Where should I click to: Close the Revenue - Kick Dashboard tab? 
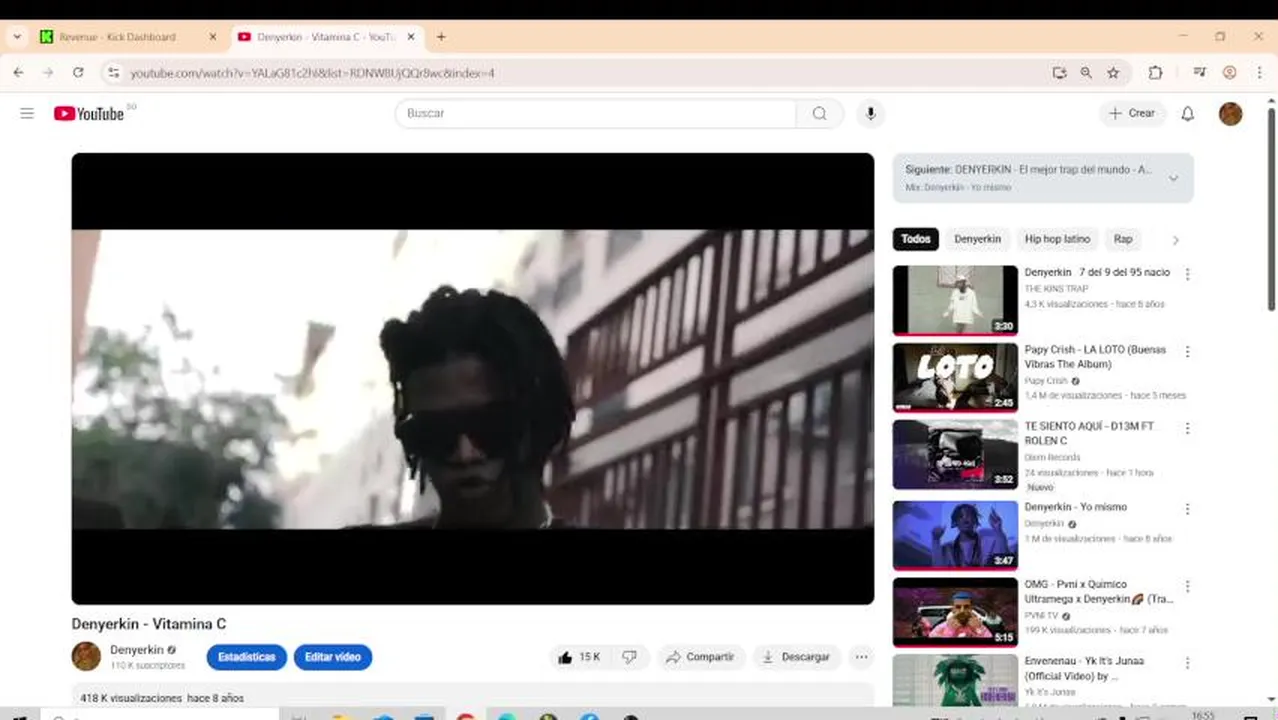[x=212, y=36]
